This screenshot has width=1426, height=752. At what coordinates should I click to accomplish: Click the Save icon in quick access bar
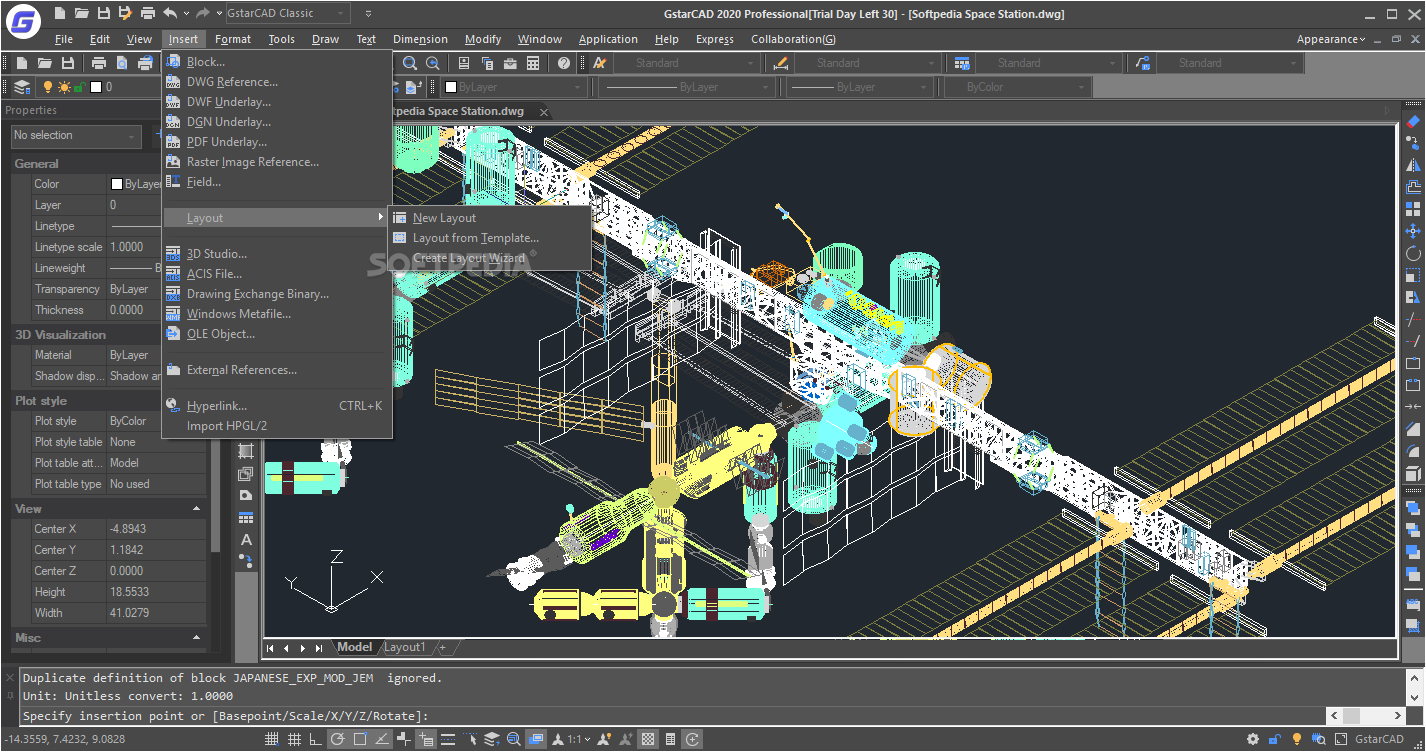pos(103,13)
